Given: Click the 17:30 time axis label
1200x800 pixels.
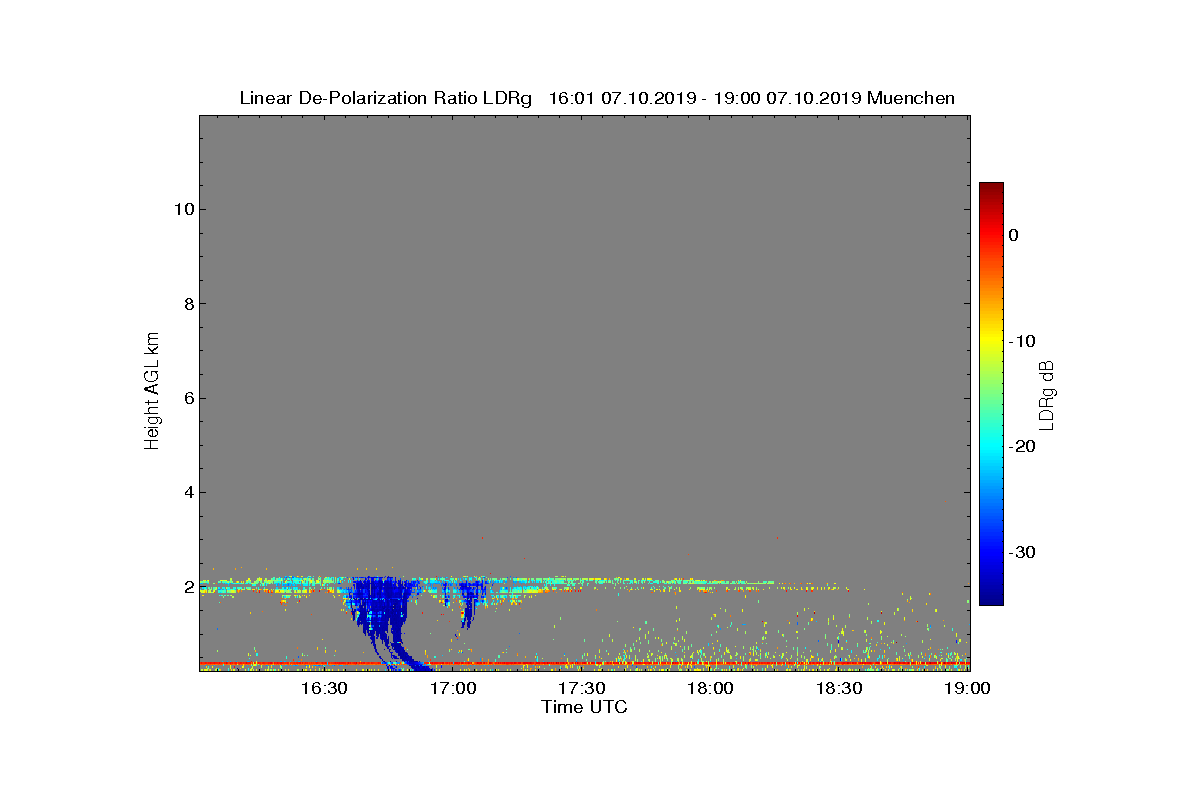Looking at the screenshot, I should 581,689.
